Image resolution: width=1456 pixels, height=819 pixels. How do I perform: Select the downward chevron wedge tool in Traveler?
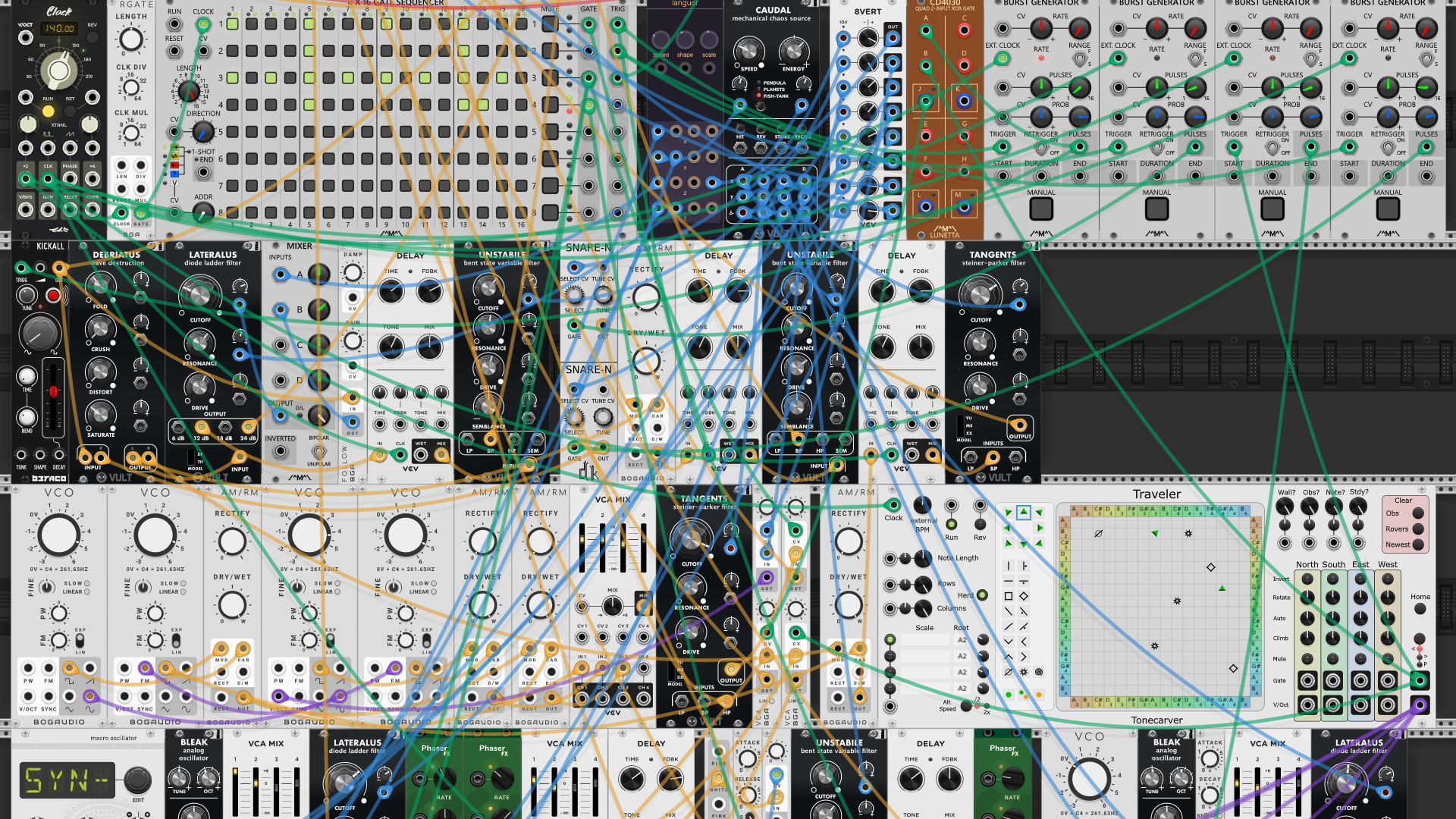coord(1009,642)
